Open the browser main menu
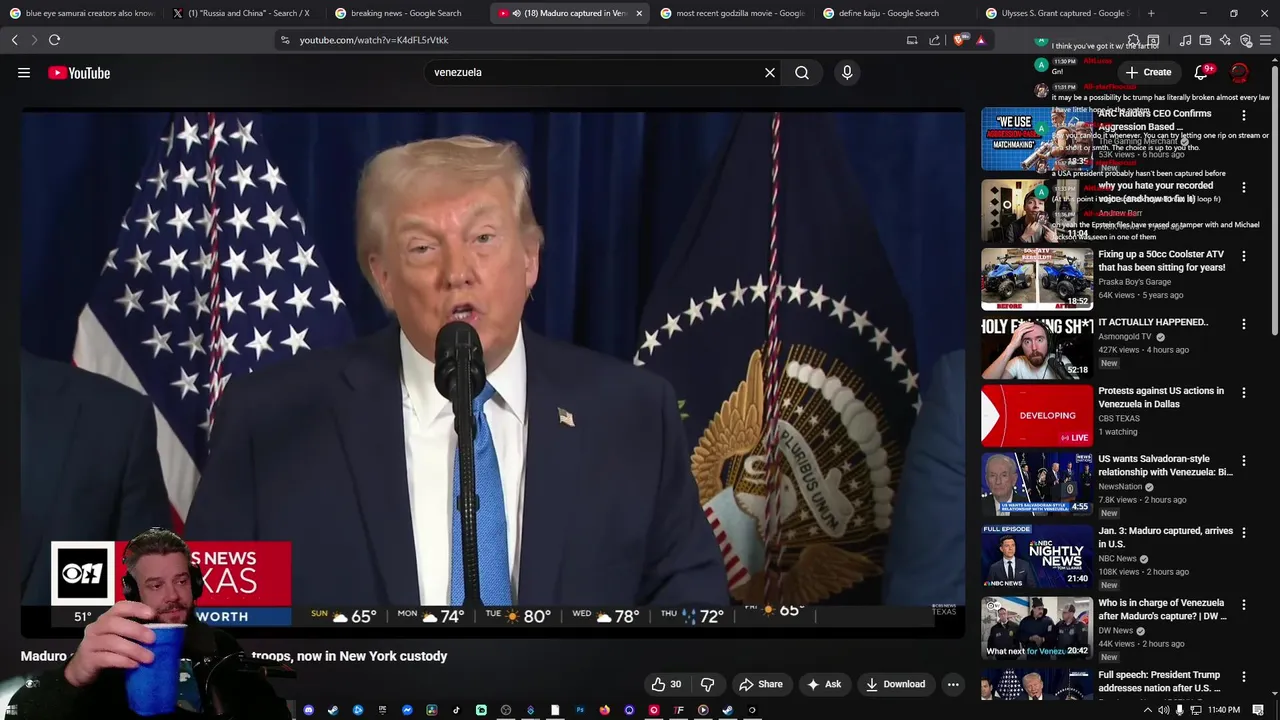 (1266, 40)
